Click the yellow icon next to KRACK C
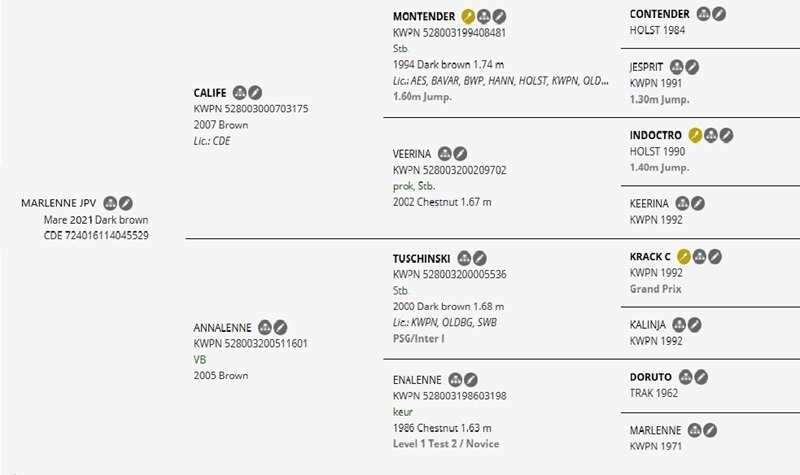800x475 pixels. click(684, 256)
